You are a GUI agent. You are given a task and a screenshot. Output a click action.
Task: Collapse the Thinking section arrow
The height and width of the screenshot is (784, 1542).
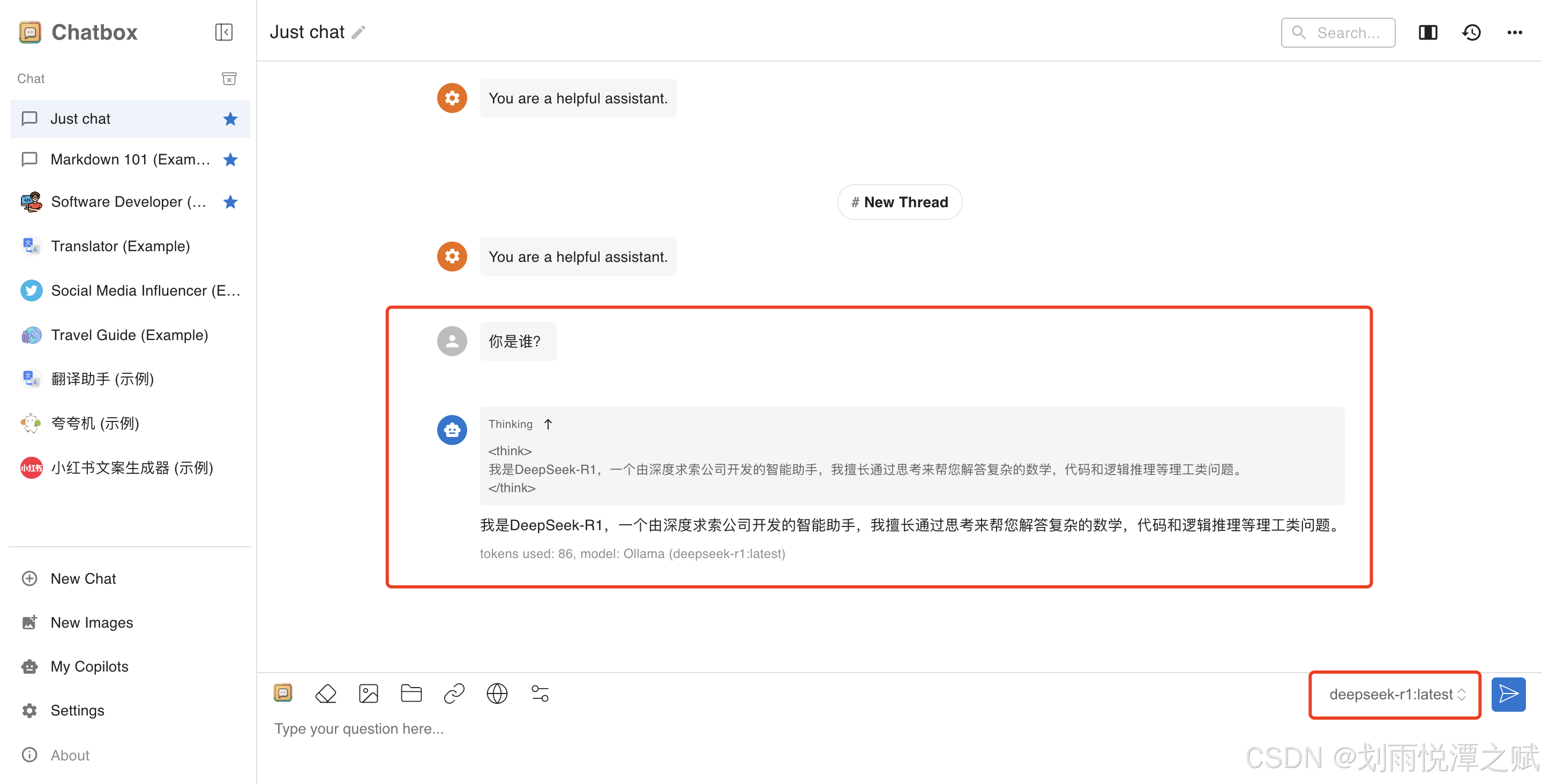(548, 424)
